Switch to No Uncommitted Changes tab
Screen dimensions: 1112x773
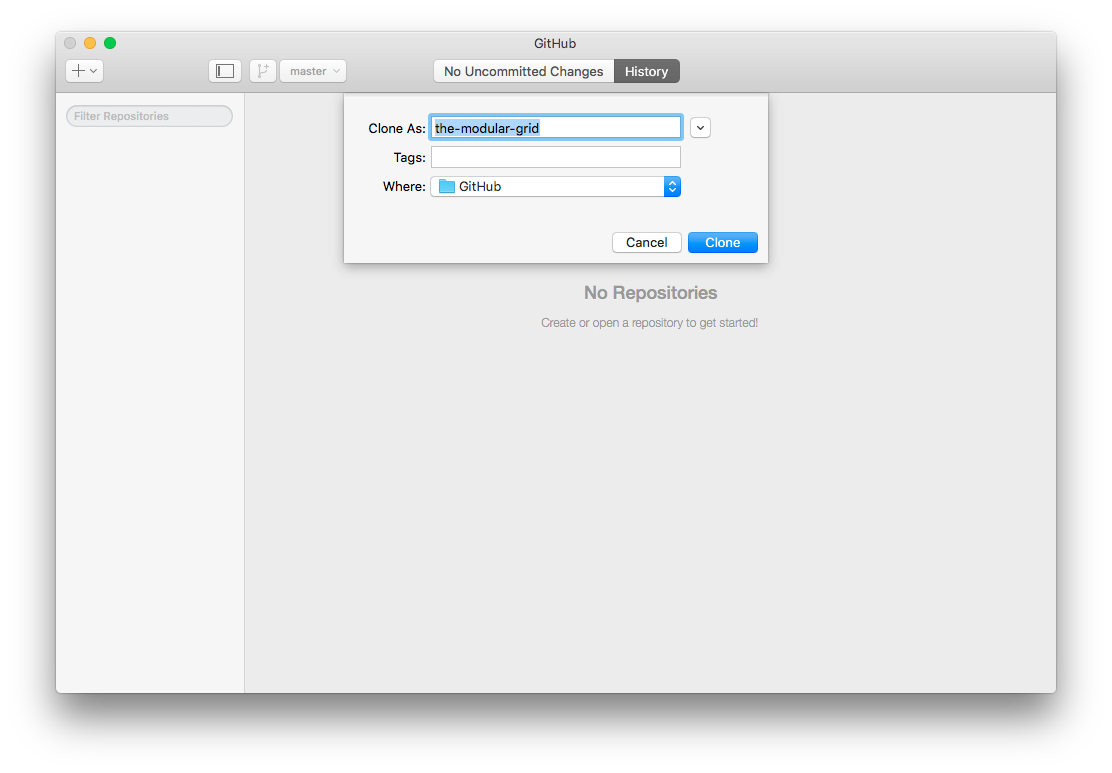(523, 71)
